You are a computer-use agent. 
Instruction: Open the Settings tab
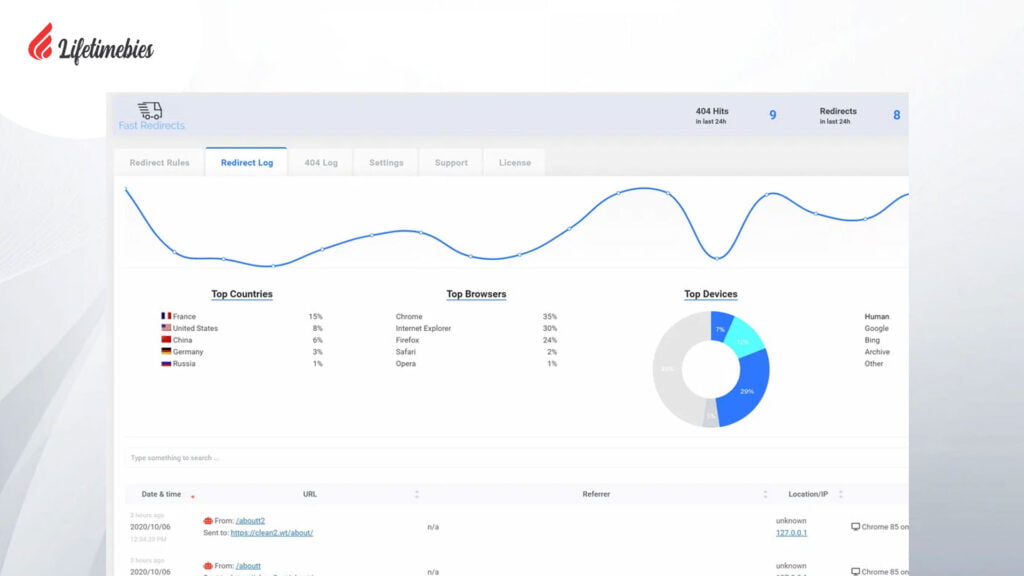[386, 163]
